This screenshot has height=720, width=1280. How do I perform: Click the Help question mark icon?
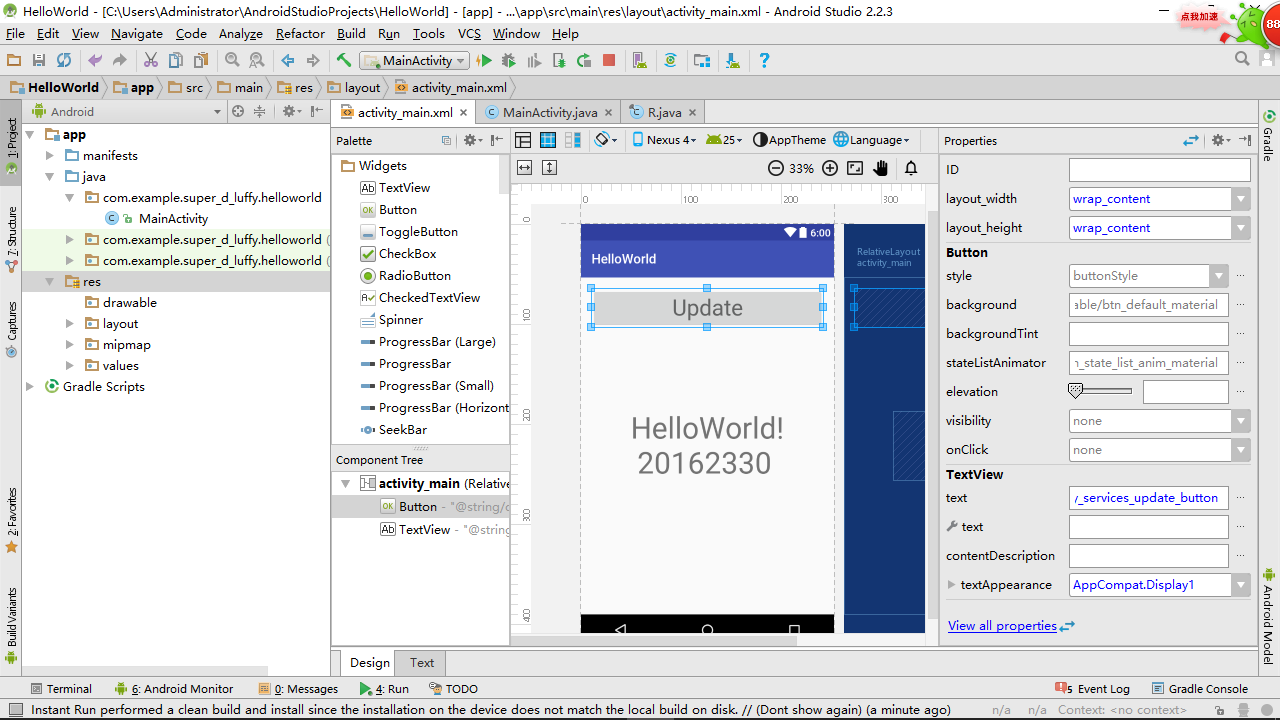[x=764, y=61]
